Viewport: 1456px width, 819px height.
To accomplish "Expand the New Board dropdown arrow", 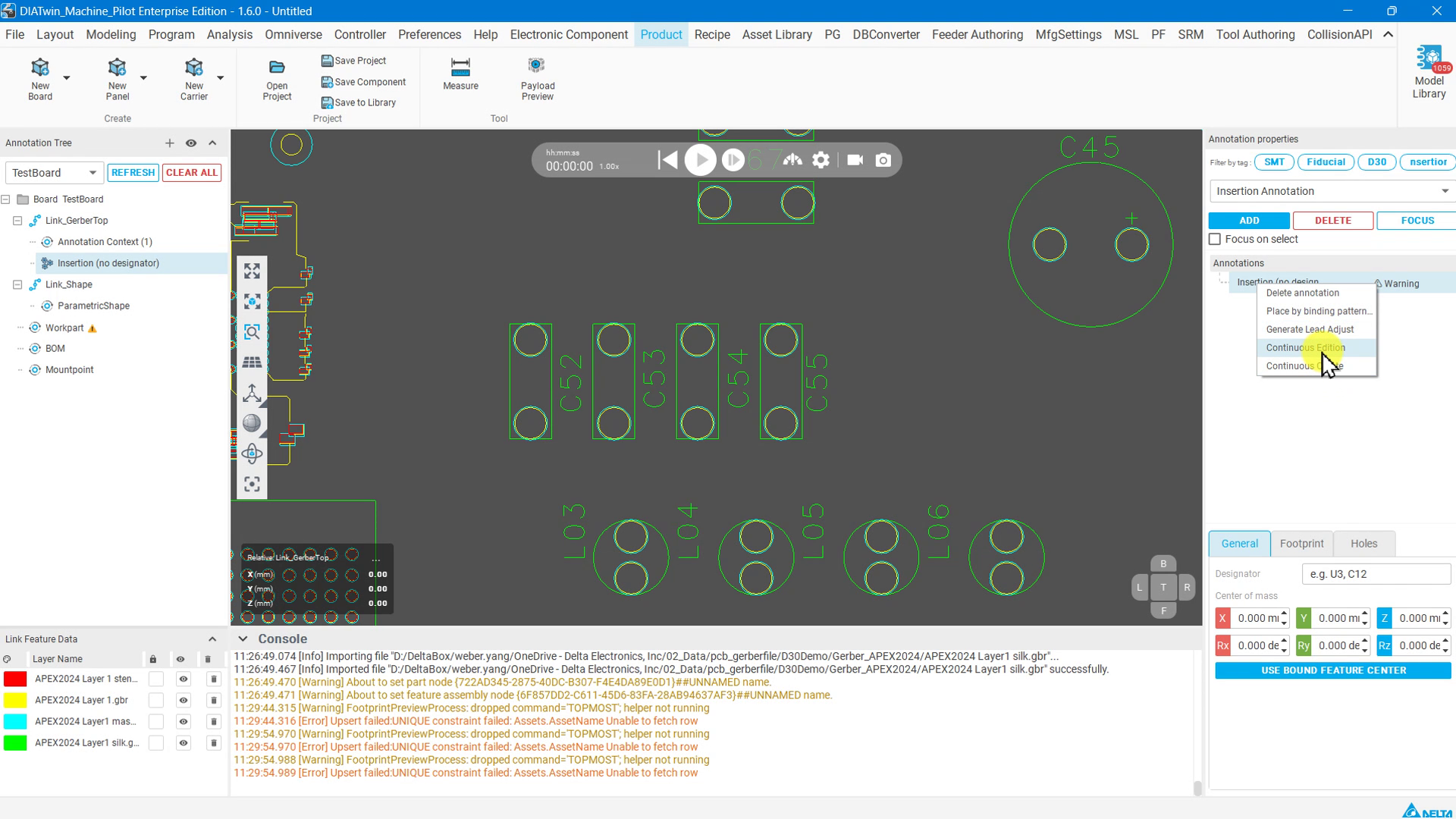I will tap(67, 77).
